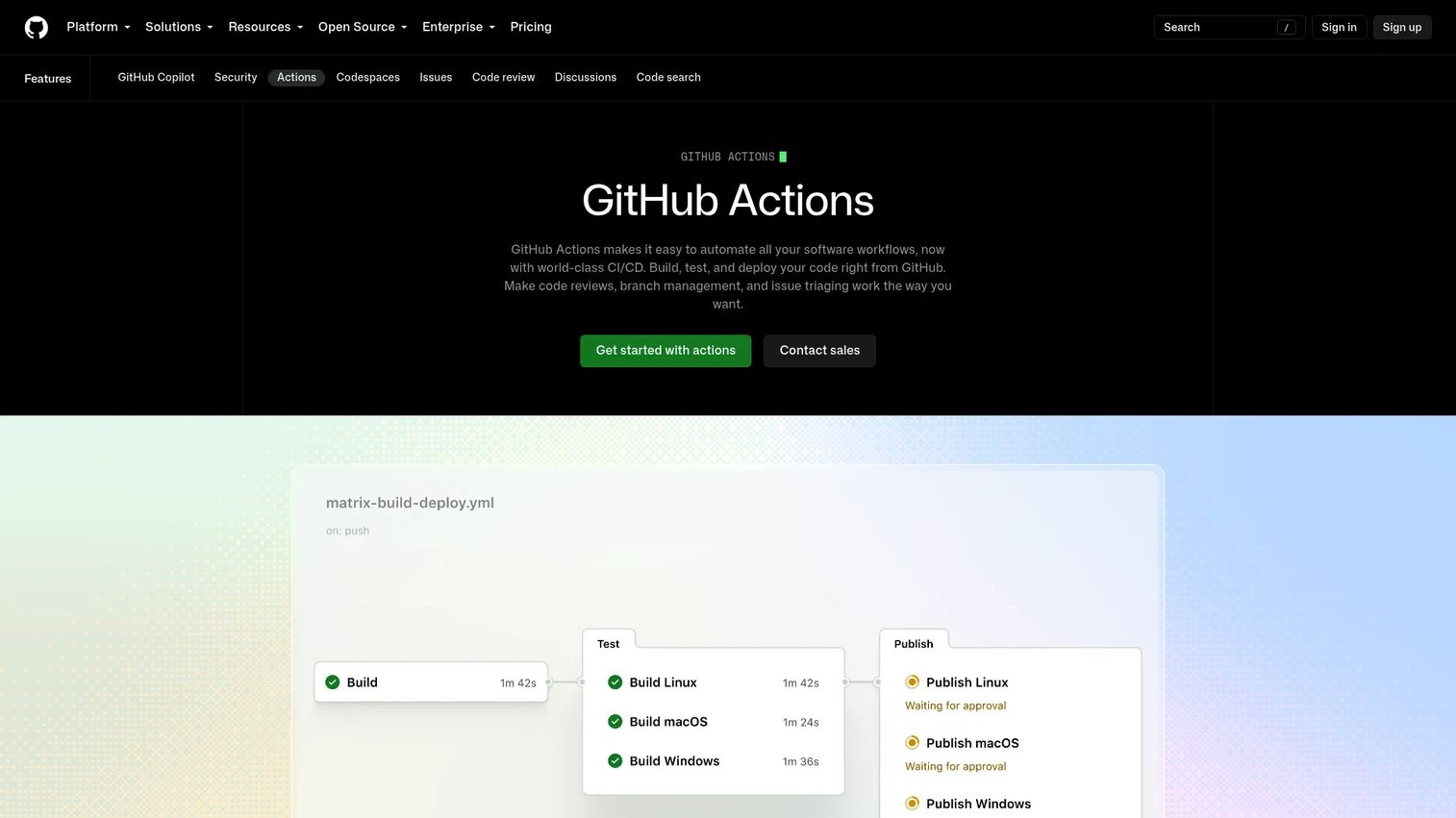Open the Open Source dropdown menu
1456x818 pixels.
pos(363,27)
